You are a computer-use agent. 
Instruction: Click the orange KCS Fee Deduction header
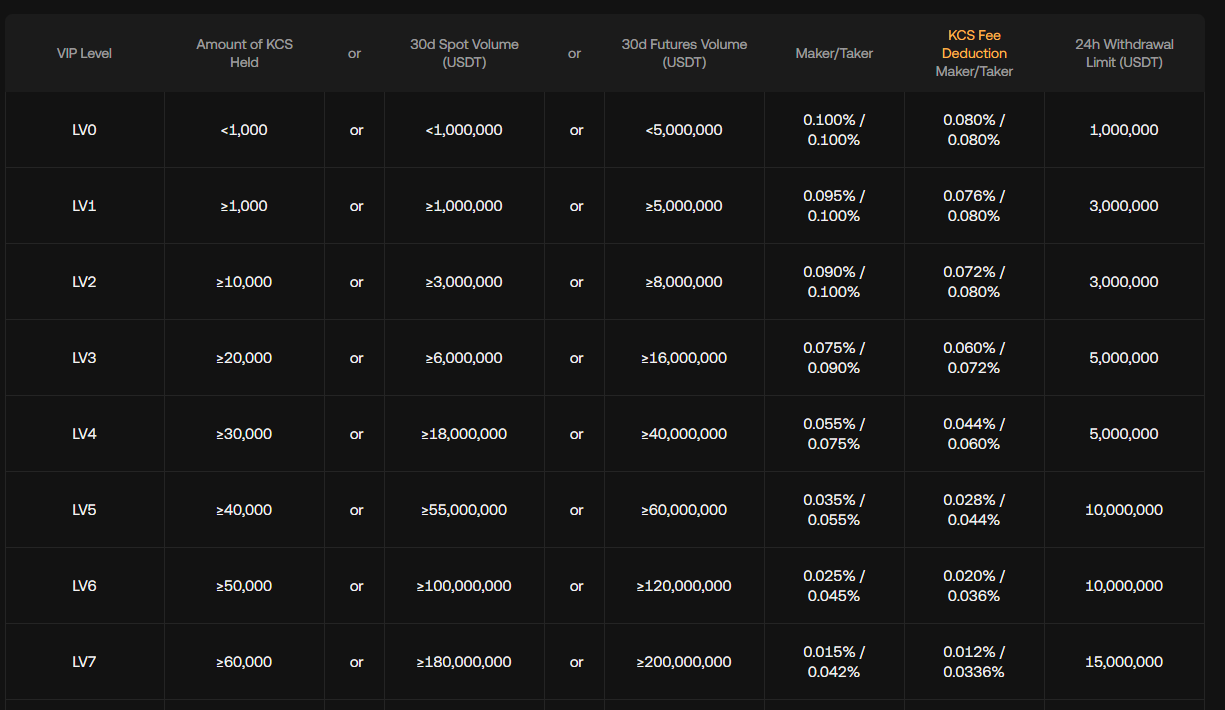(974, 44)
